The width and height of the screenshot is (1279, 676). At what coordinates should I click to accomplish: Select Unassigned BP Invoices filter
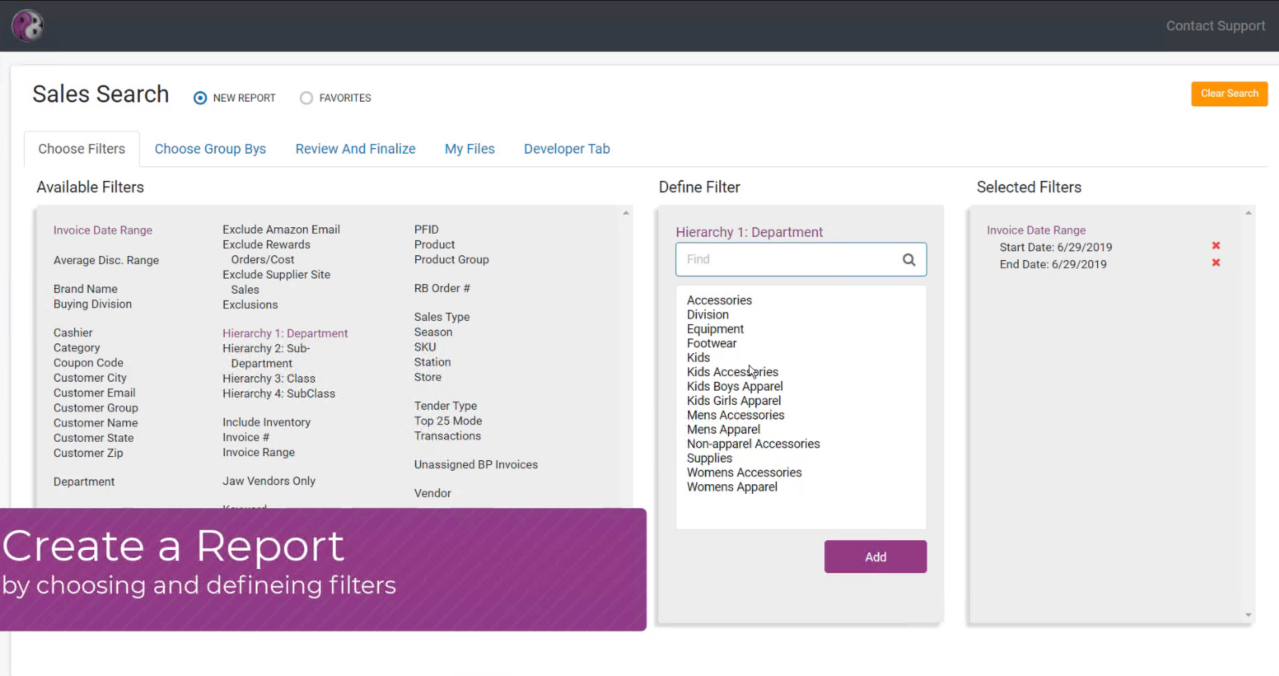[x=476, y=465]
